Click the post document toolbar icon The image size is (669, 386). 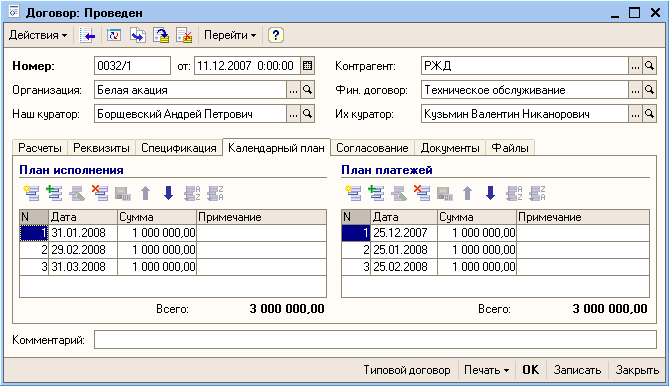[161, 35]
